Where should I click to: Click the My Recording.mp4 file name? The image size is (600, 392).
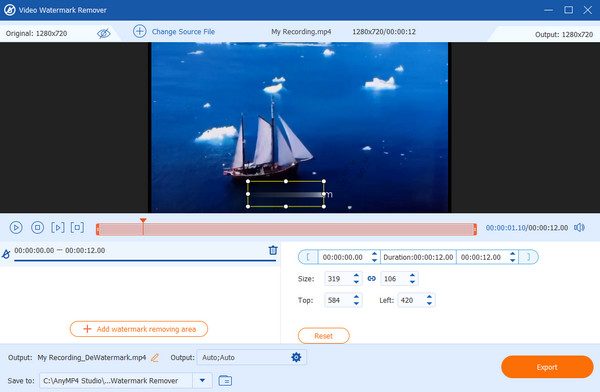301,32
